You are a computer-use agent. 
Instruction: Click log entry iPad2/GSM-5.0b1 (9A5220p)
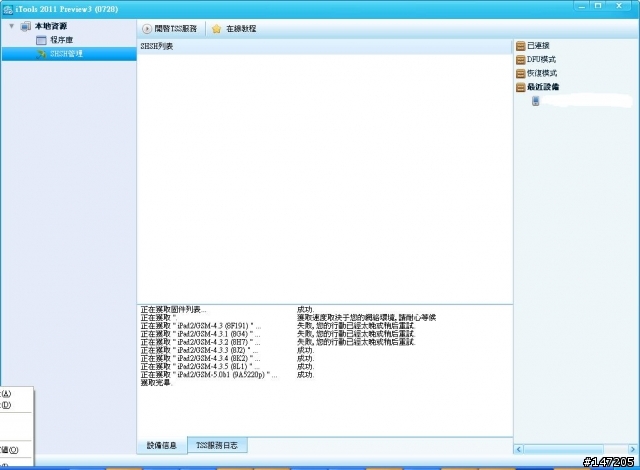[x=209, y=375]
